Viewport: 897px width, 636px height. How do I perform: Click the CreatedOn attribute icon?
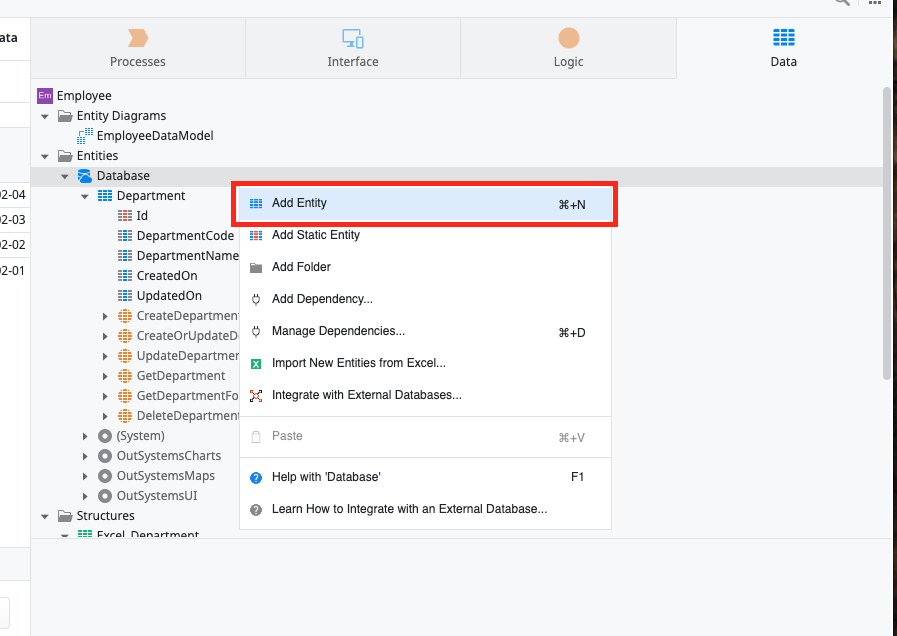tap(125, 276)
